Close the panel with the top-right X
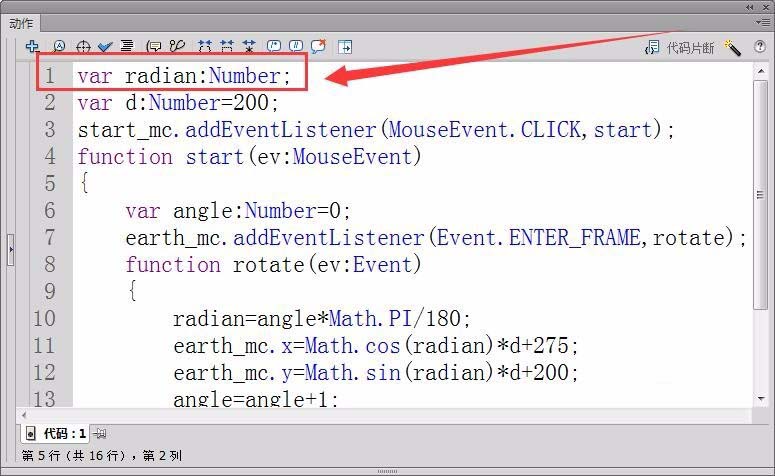775x476 pixels. pos(766,7)
